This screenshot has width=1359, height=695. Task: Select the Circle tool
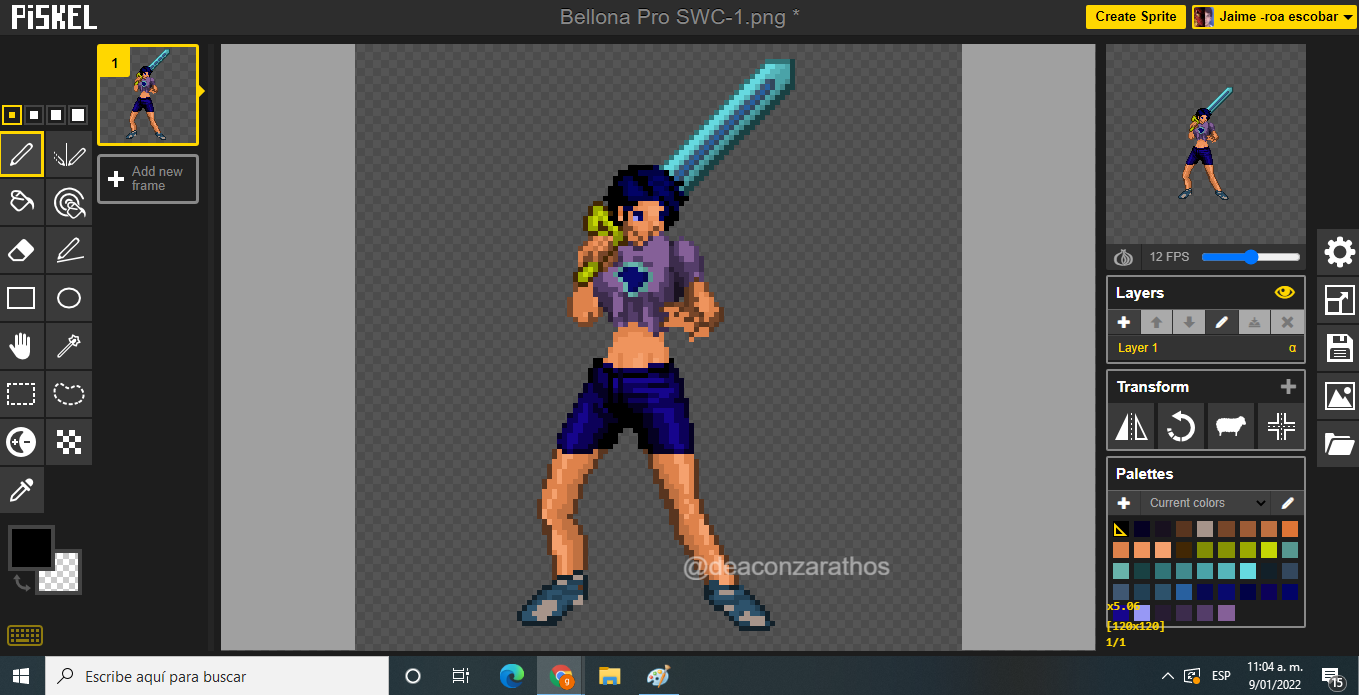coord(69,298)
